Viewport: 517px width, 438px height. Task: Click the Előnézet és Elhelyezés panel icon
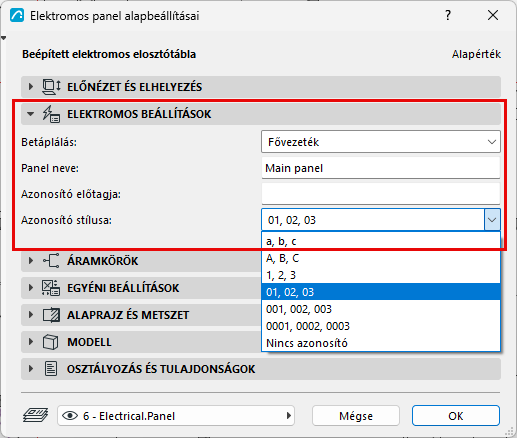pyautogui.click(x=51, y=87)
